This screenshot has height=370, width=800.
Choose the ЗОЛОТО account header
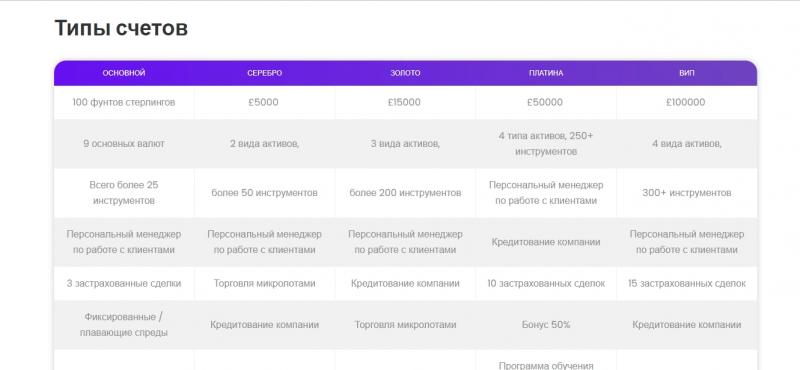coord(405,73)
